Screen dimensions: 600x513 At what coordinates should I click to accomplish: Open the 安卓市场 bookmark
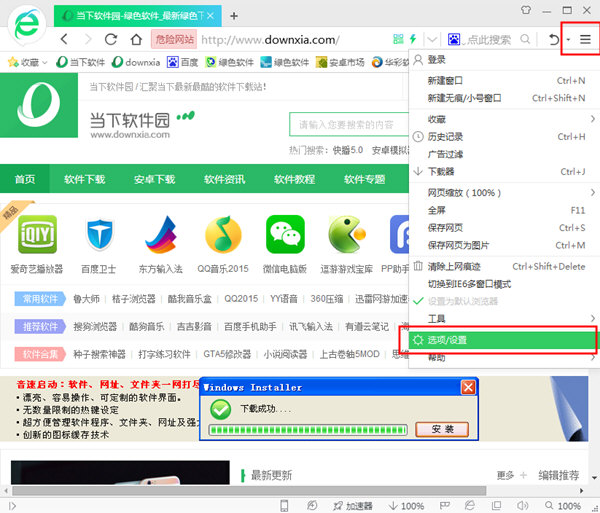(x=340, y=62)
